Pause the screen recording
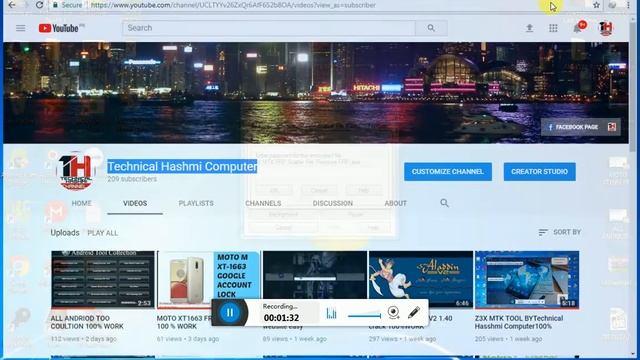This screenshot has width=640, height=360. (x=230, y=313)
